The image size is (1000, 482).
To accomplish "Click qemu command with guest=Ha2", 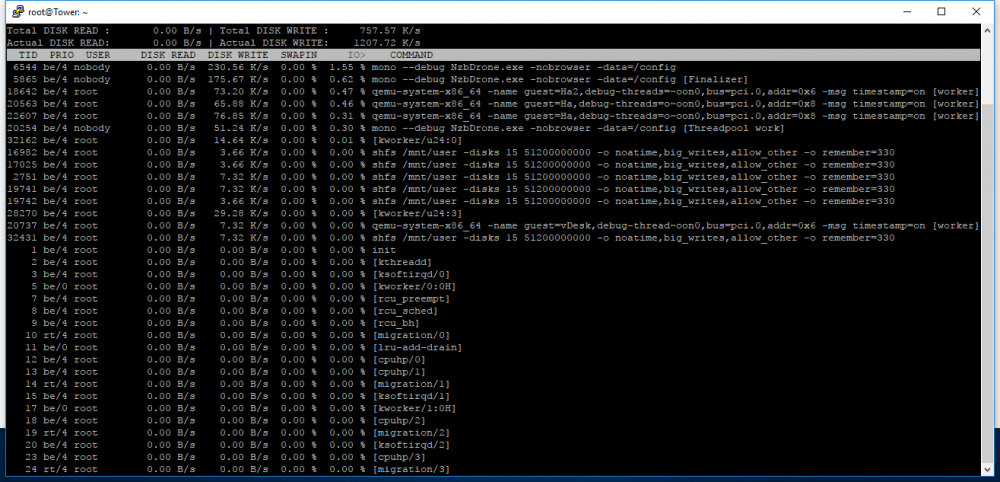I will [675, 92].
